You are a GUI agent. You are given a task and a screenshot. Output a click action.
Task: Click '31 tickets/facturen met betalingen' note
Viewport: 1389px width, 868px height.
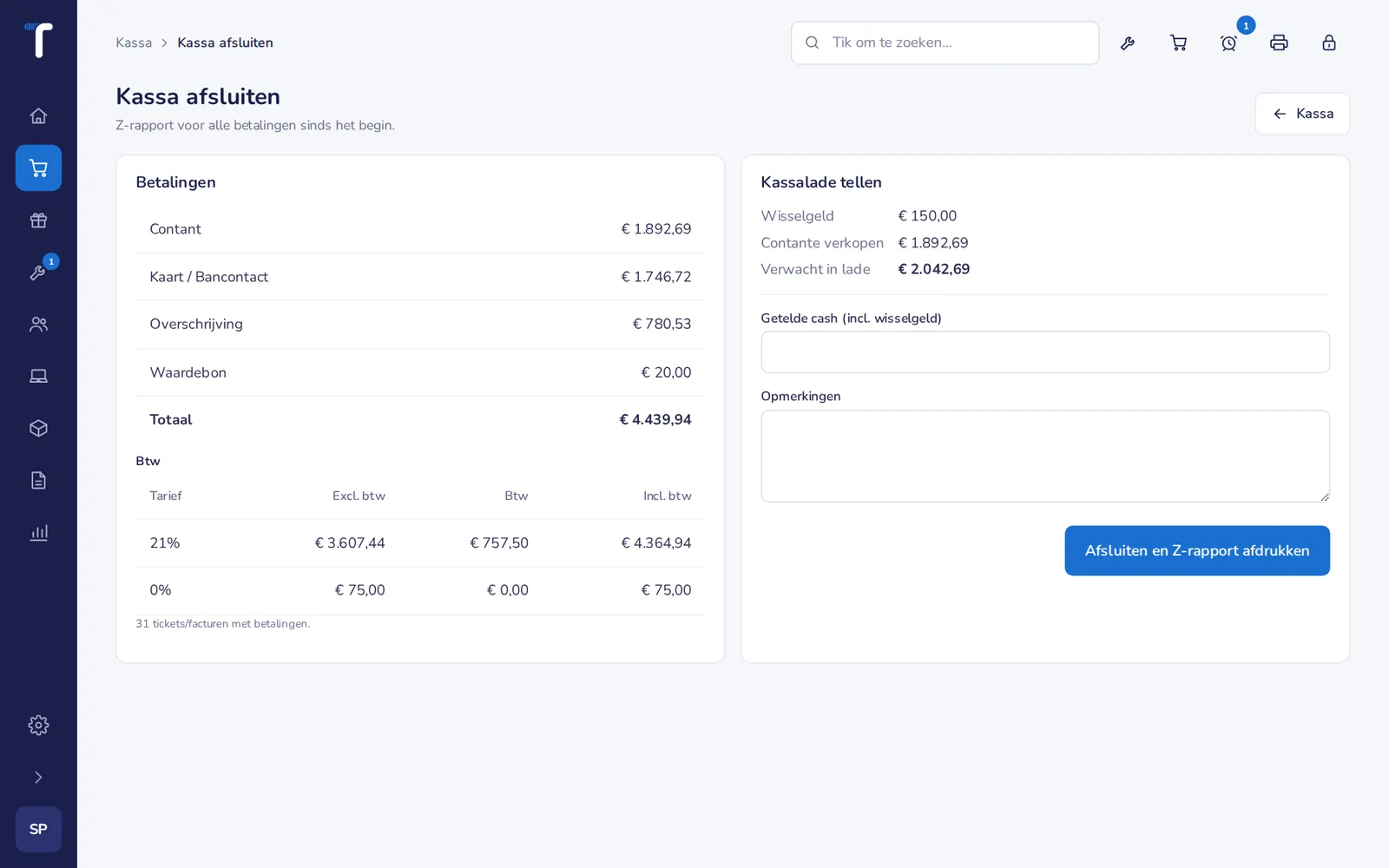coord(222,624)
